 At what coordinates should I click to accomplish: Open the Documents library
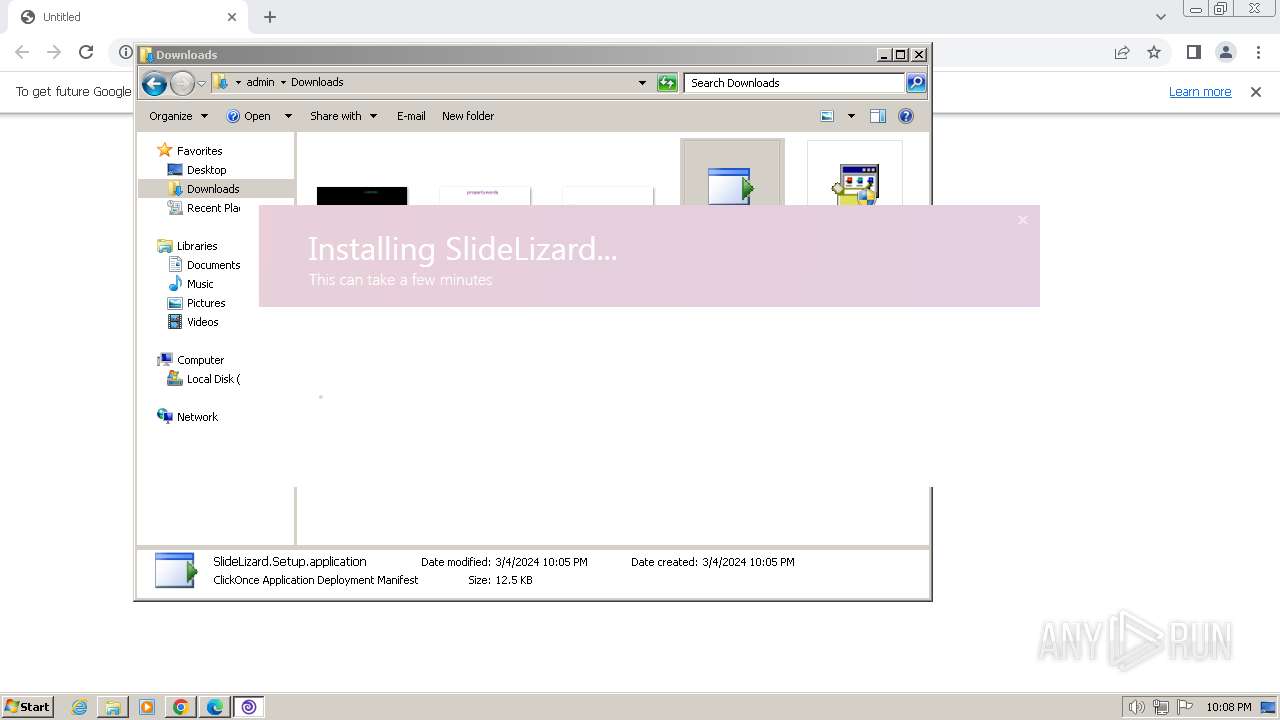point(204,265)
